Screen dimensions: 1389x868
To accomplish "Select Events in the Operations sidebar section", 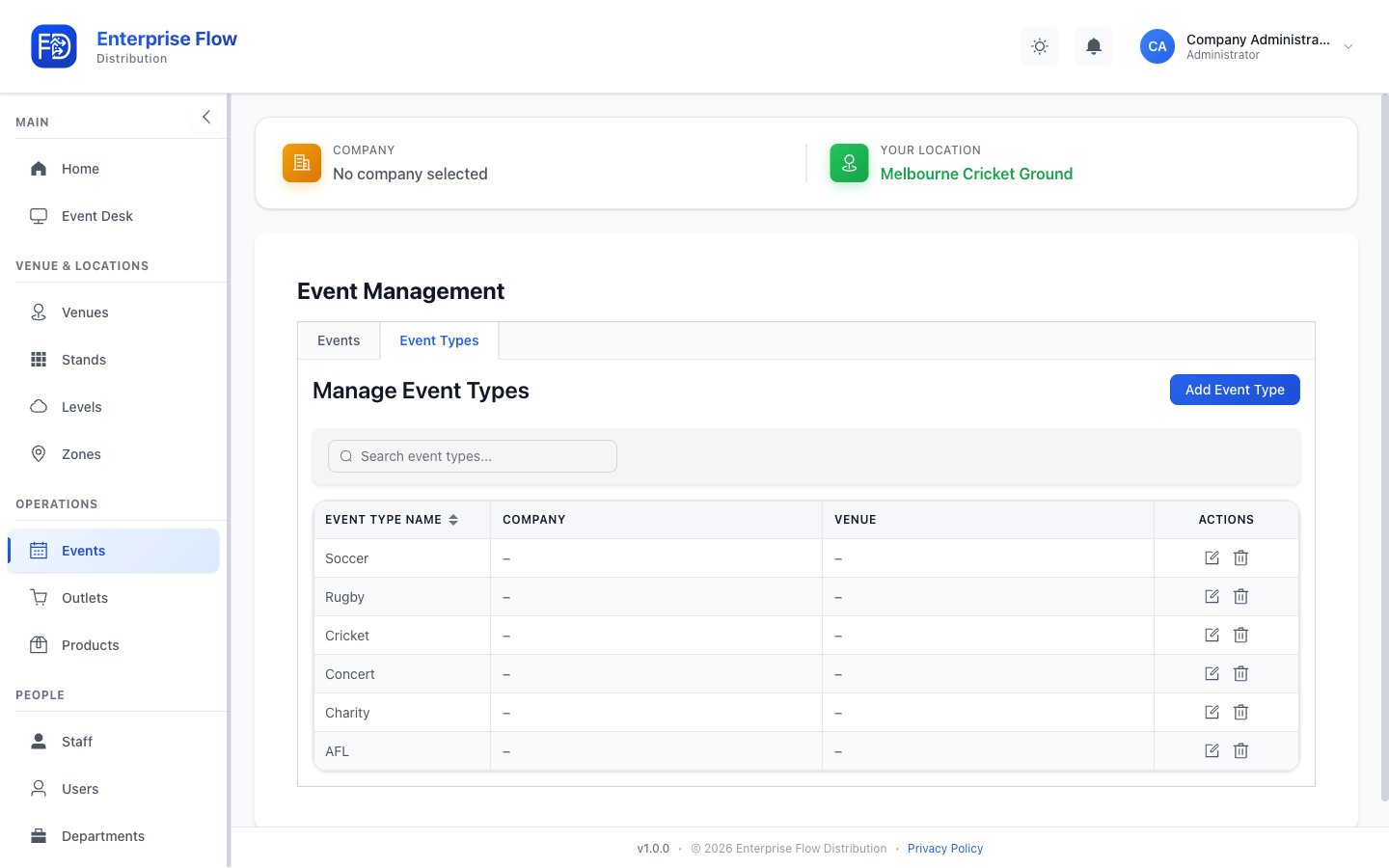I will pyautogui.click(x=114, y=551).
